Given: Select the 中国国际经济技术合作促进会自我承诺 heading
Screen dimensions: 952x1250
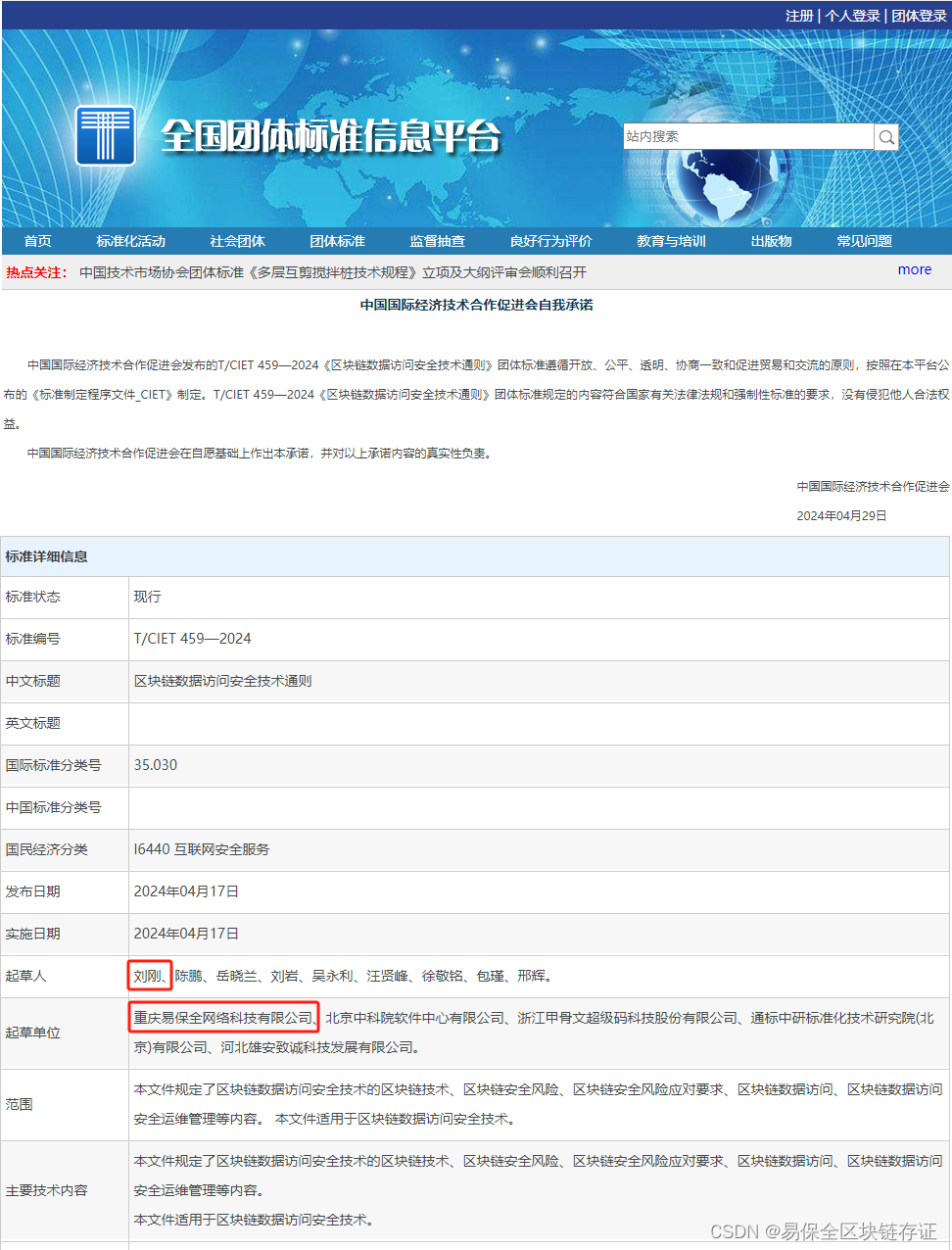Looking at the screenshot, I should point(476,305).
